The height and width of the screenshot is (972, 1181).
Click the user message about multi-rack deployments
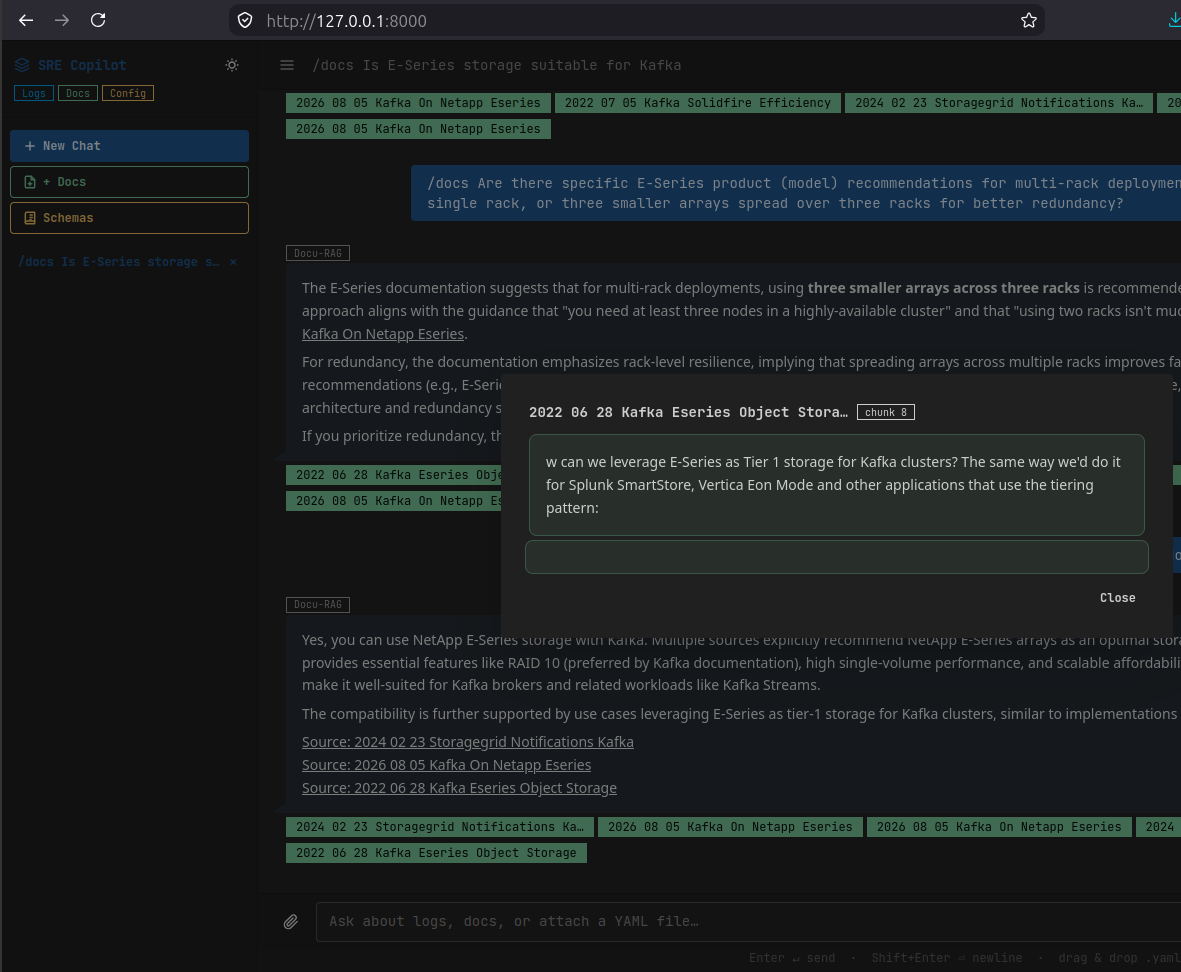[x=796, y=193]
